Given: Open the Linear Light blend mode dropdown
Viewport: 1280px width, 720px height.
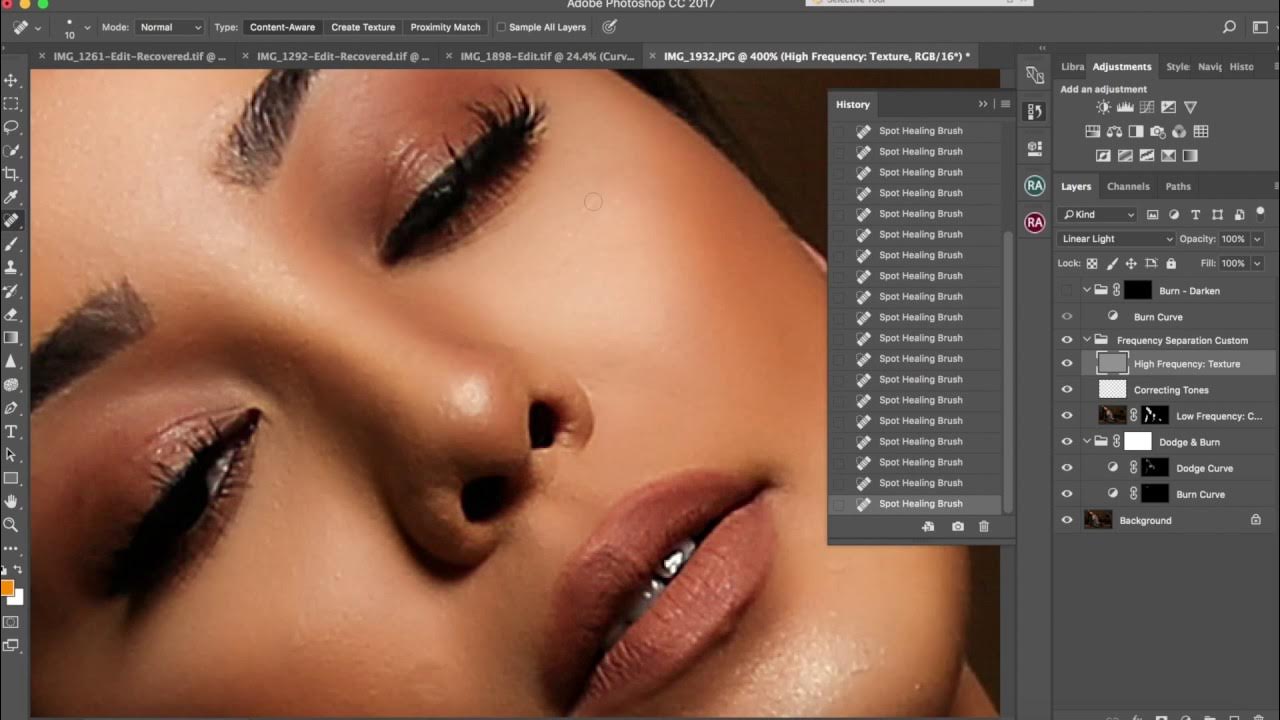Looking at the screenshot, I should 1116,239.
